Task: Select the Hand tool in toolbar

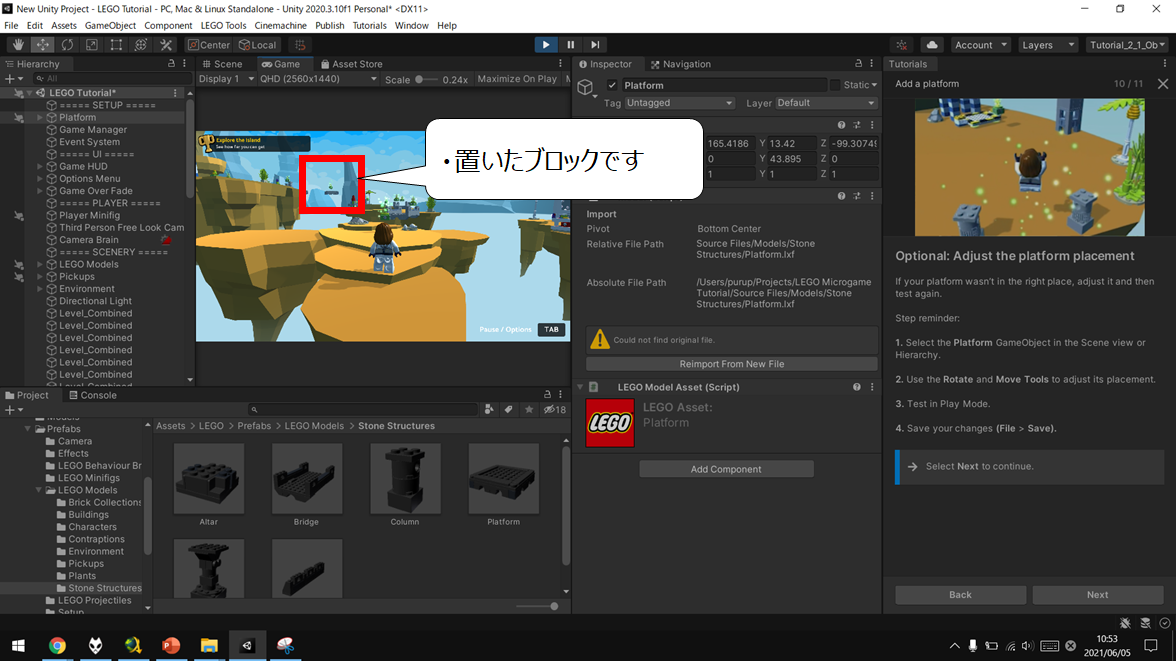Action: click(x=18, y=45)
